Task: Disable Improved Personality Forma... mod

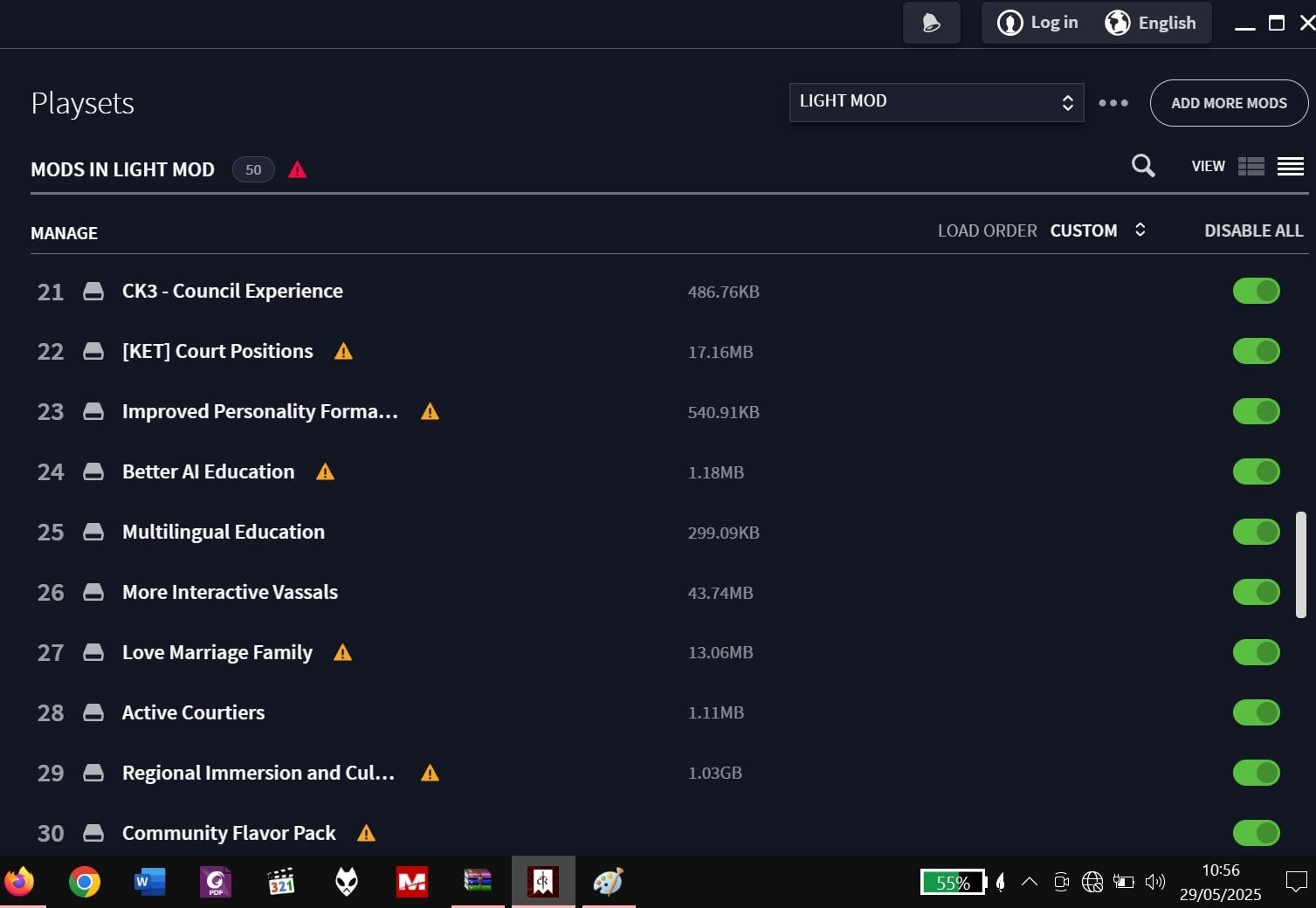Action: pyautogui.click(x=1256, y=411)
